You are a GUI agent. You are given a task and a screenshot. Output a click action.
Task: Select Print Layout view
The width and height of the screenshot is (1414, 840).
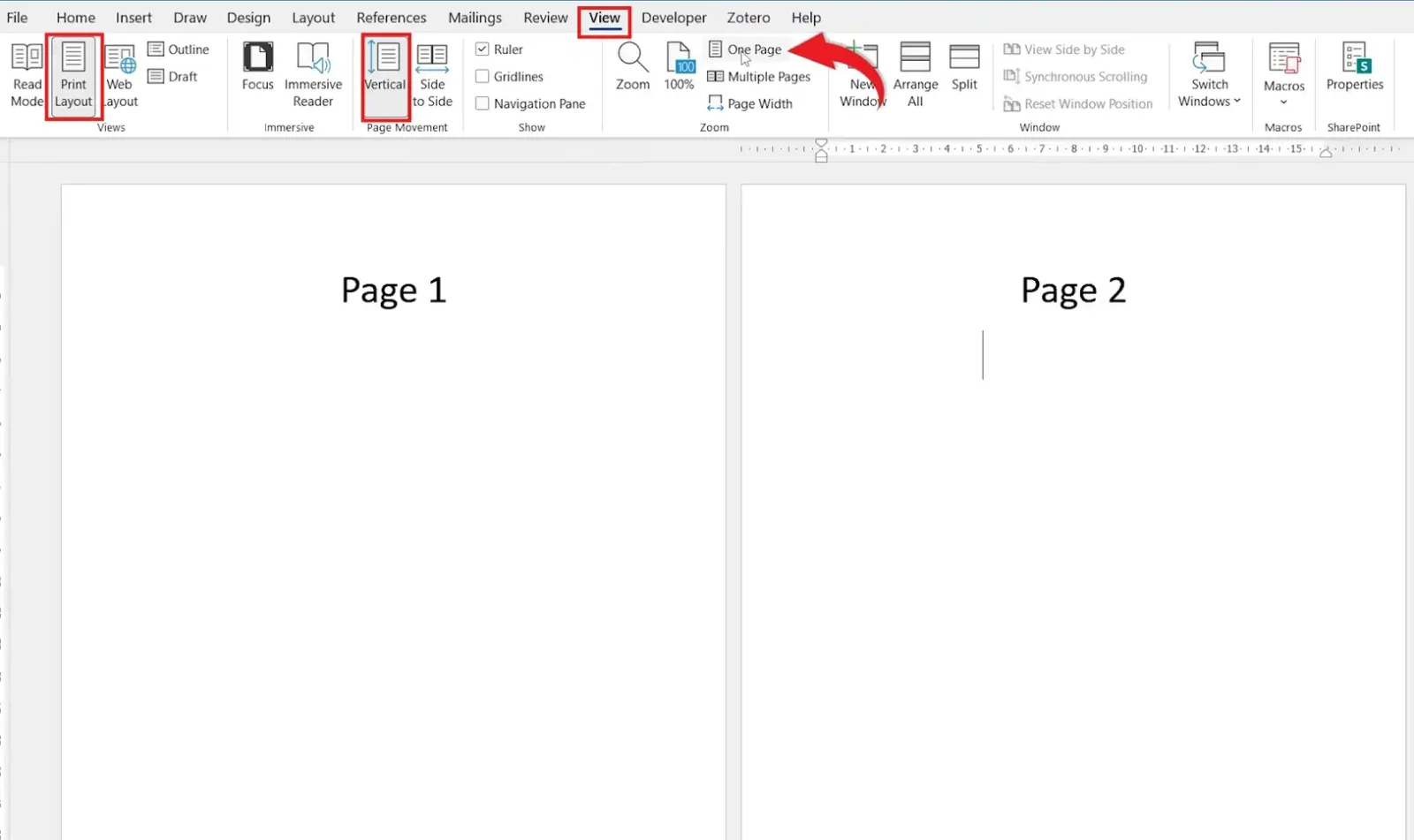(73, 75)
